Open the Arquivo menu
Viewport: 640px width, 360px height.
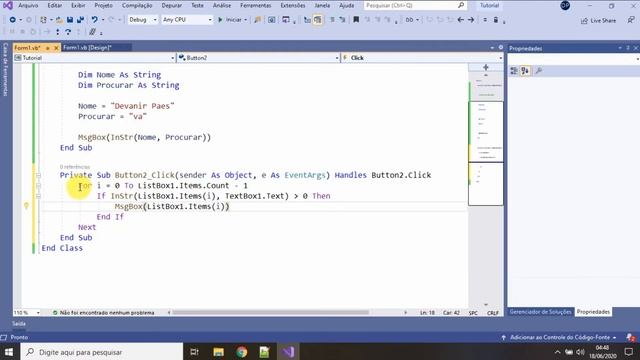click(28, 5)
